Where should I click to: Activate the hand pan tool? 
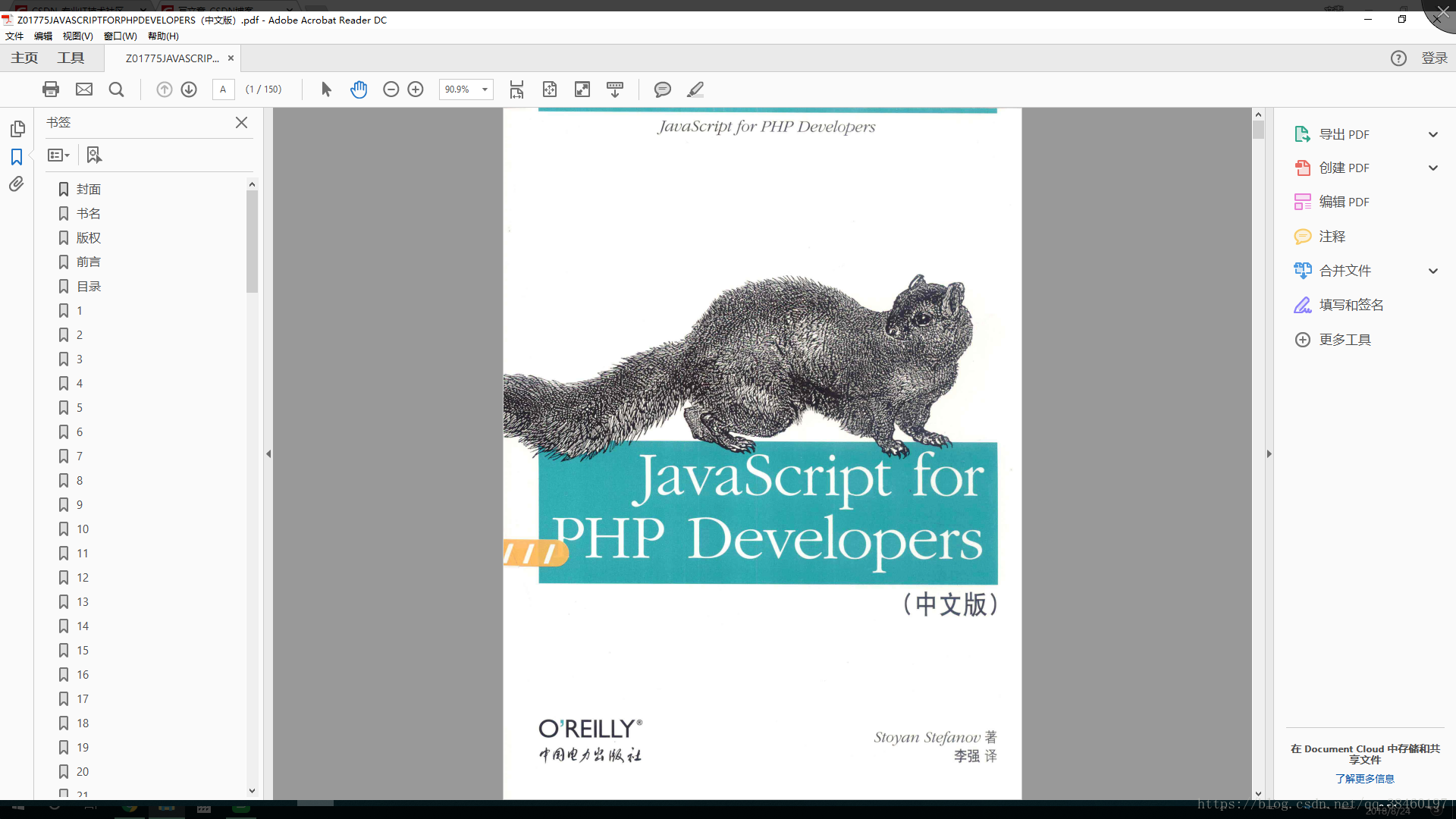(359, 89)
